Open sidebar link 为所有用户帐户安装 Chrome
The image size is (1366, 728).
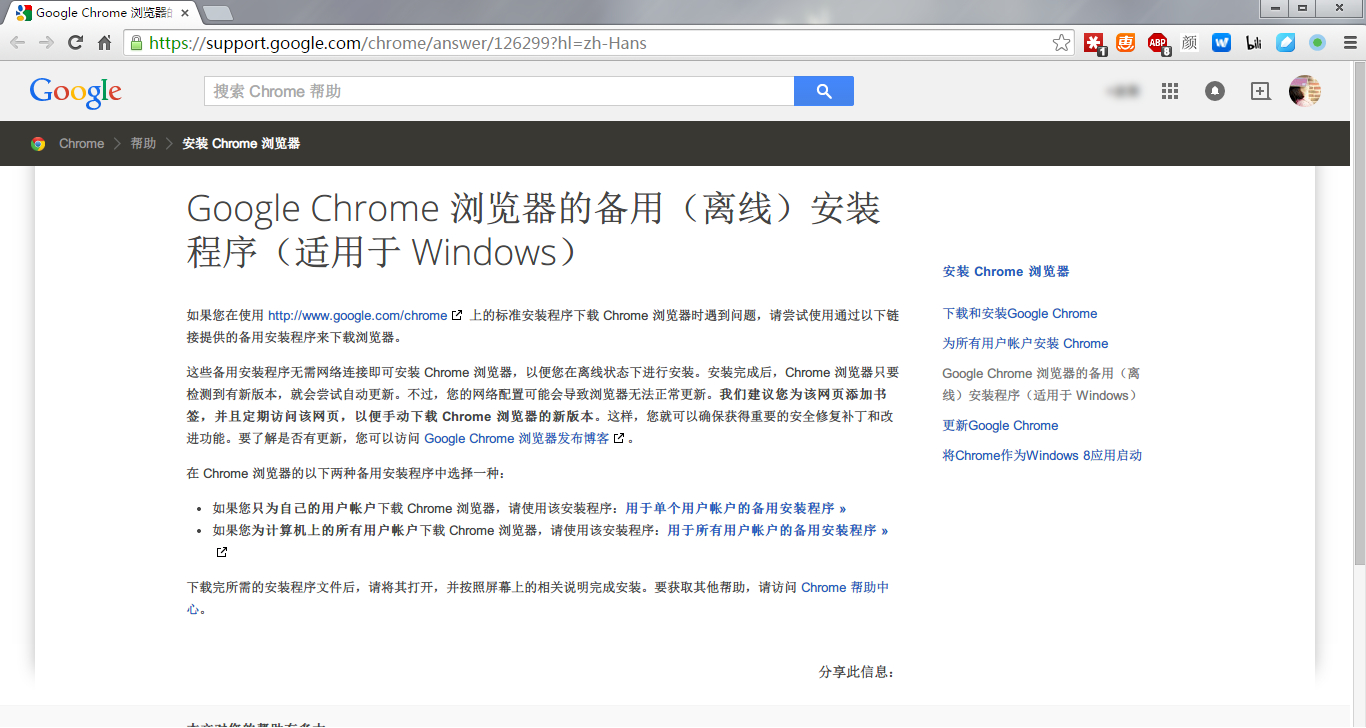coord(1025,343)
